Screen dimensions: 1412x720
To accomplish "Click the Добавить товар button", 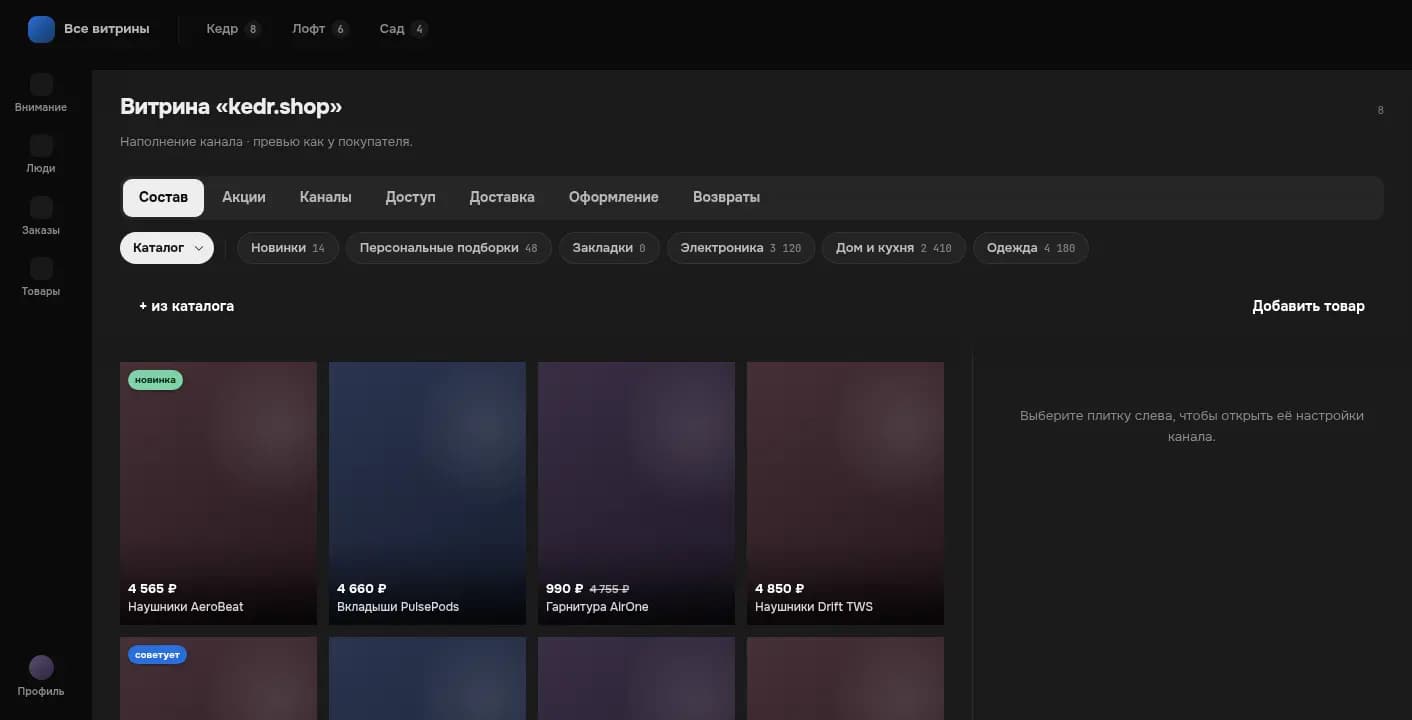I will (x=1308, y=306).
